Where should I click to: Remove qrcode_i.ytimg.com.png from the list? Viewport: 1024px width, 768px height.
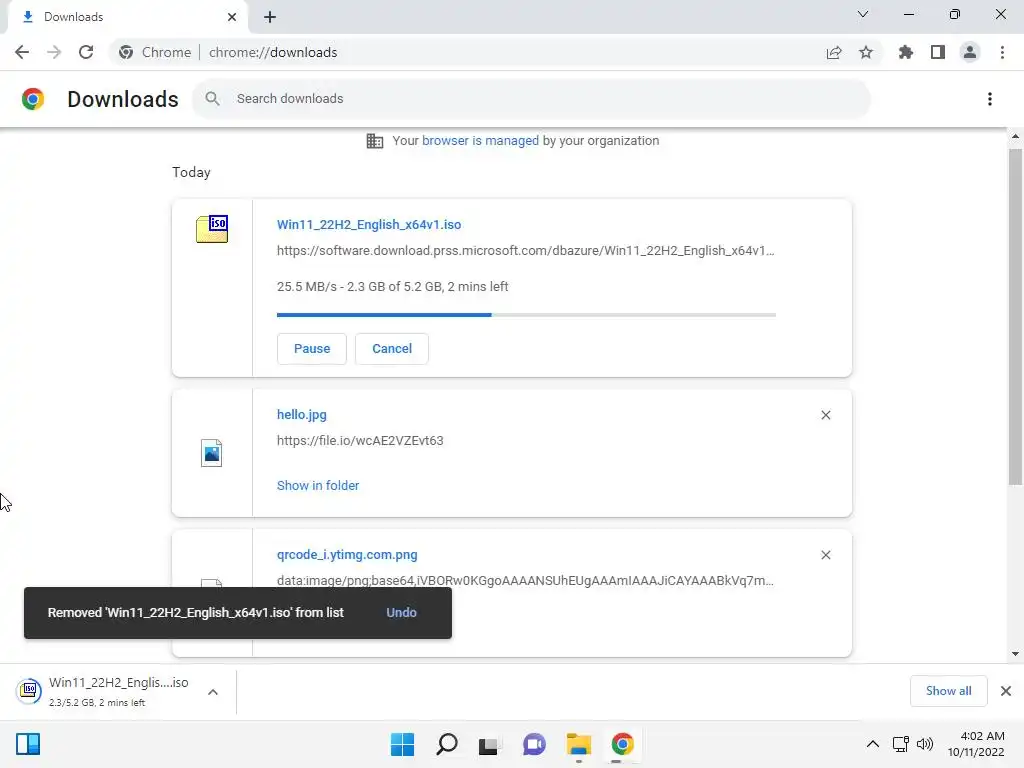click(x=825, y=554)
